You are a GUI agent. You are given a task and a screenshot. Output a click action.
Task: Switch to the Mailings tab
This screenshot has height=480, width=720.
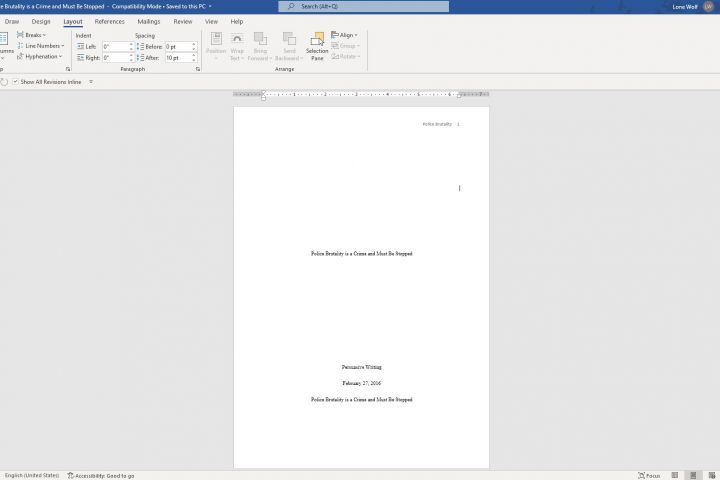pos(149,22)
